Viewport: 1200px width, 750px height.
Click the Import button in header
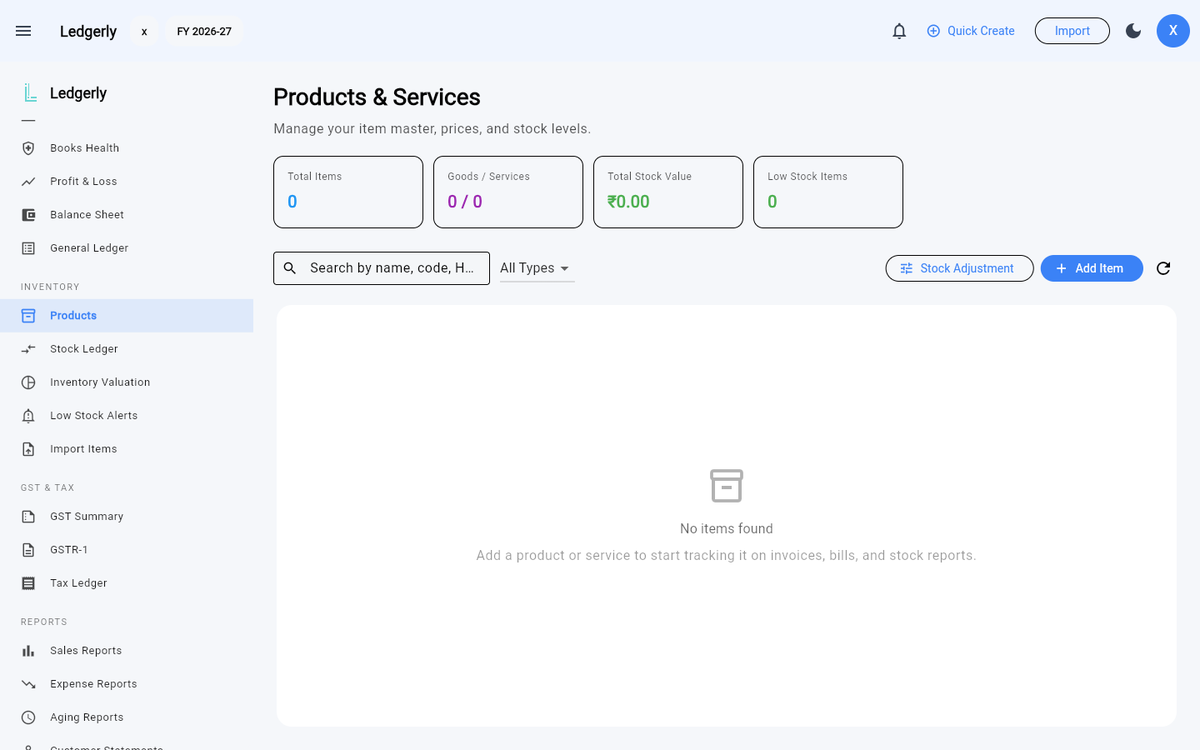point(1072,31)
